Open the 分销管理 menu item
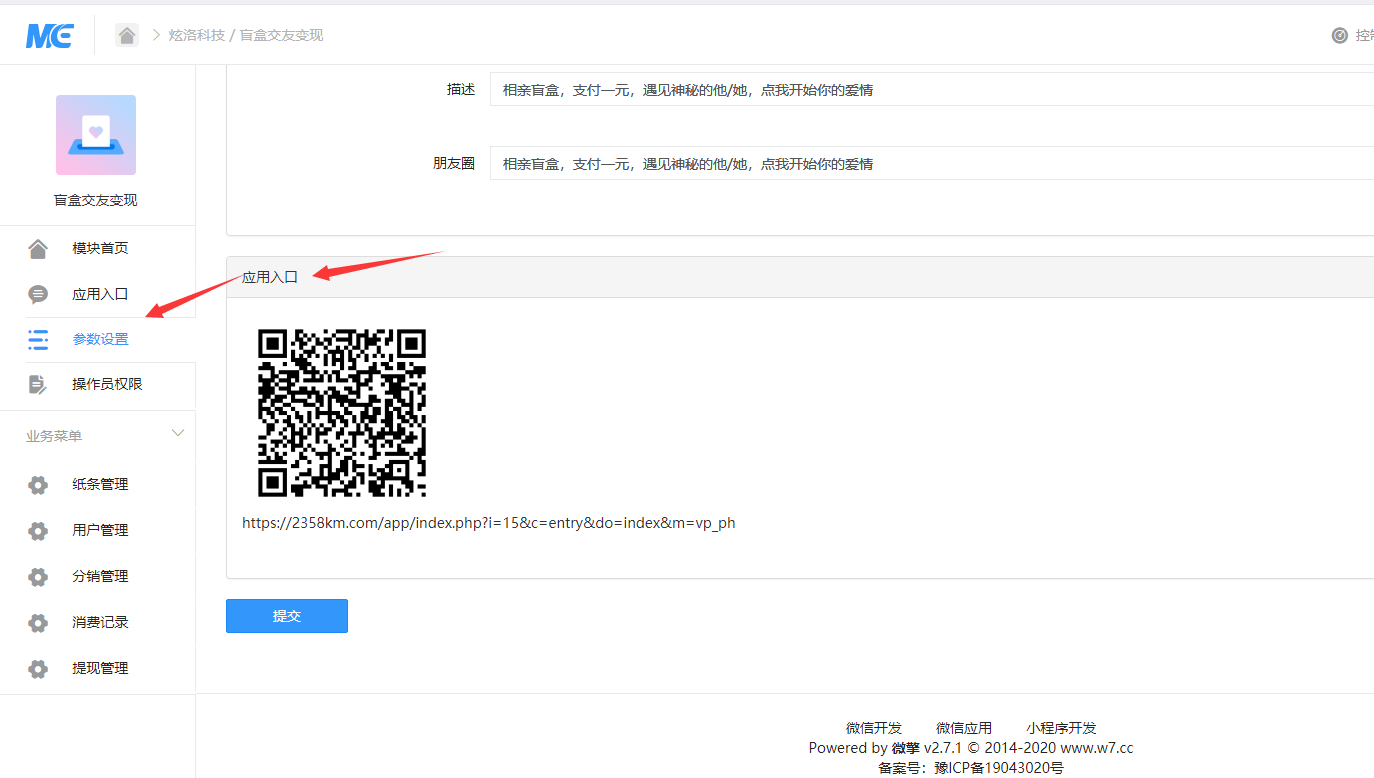Image resolution: width=1374 pixels, height=778 pixels. [98, 577]
